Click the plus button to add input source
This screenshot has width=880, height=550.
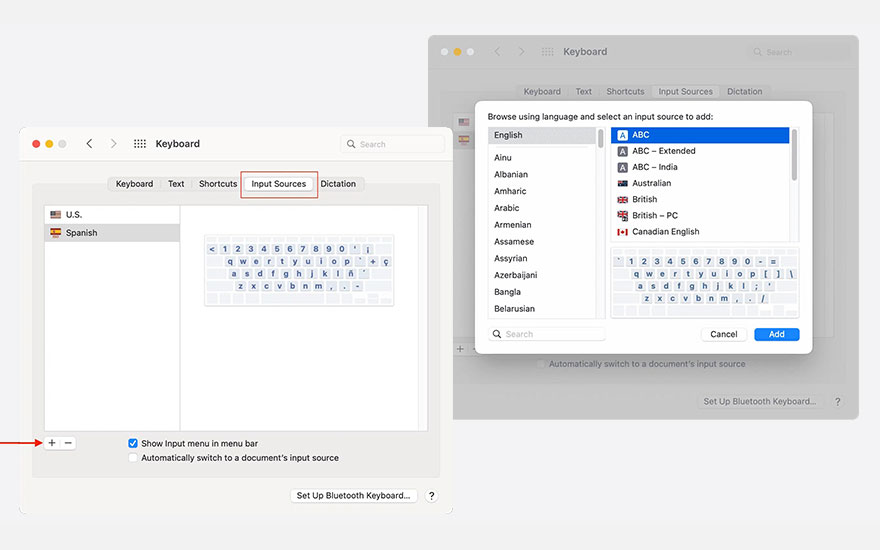point(52,443)
